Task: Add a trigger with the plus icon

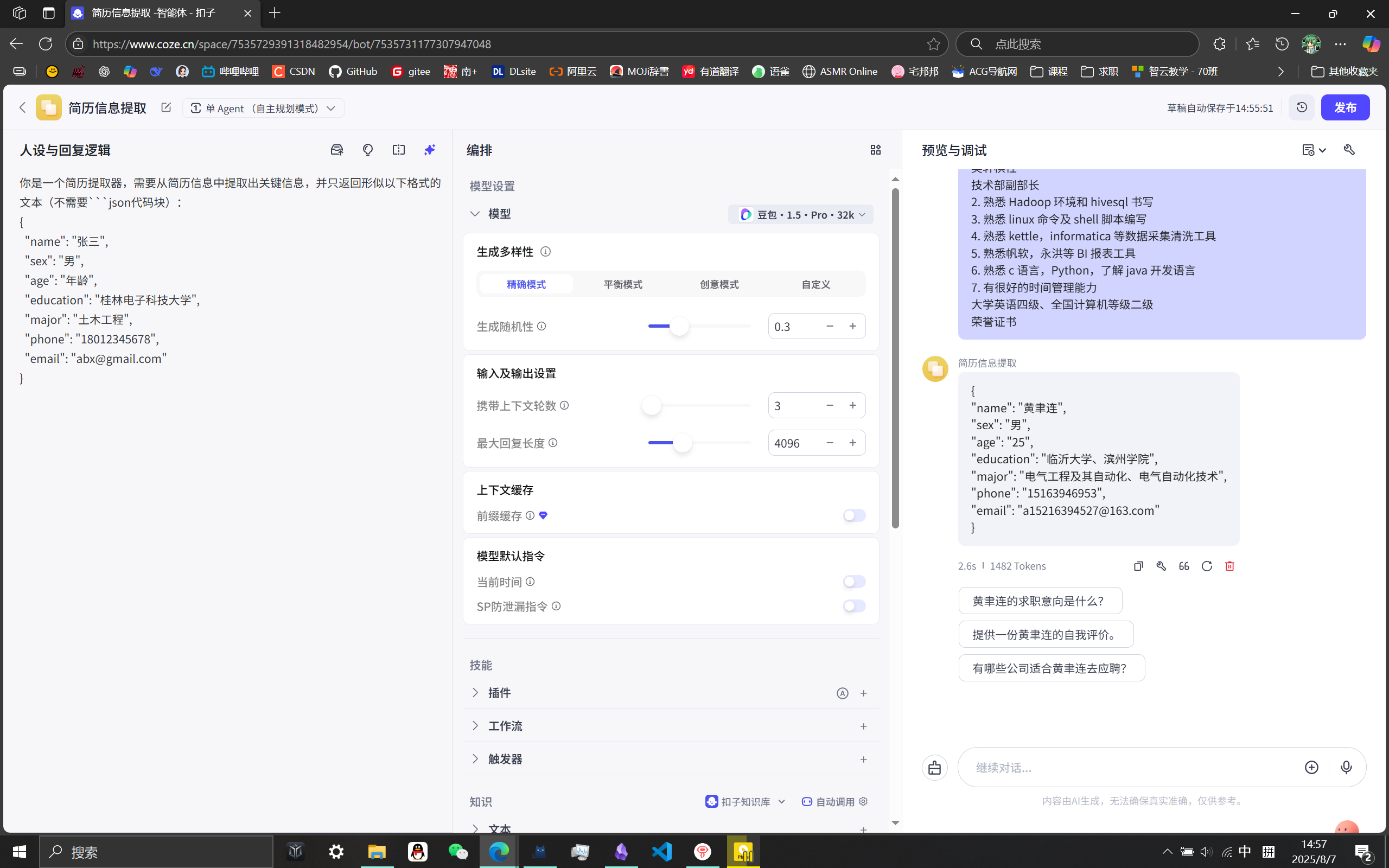Action: point(863,759)
